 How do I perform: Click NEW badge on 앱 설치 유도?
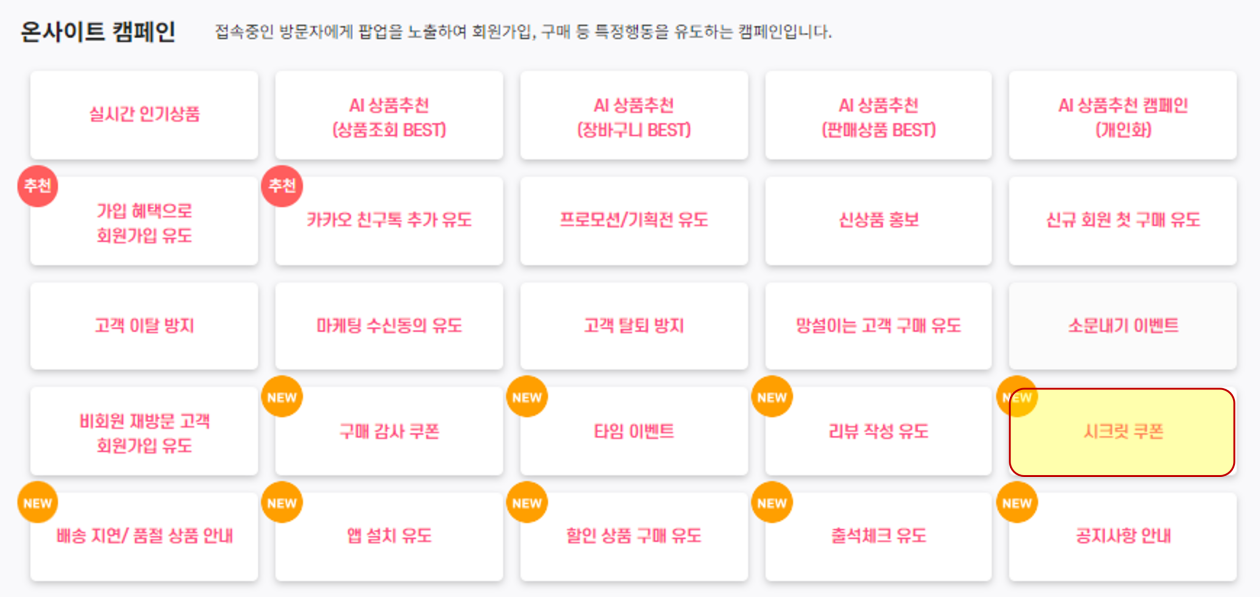(282, 503)
